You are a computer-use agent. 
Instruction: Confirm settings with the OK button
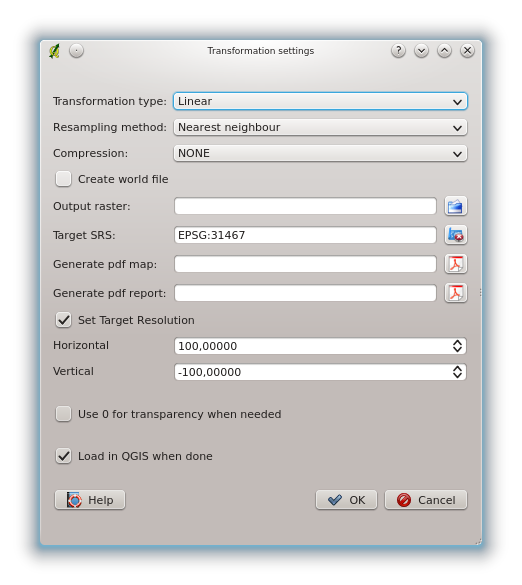coord(346,500)
